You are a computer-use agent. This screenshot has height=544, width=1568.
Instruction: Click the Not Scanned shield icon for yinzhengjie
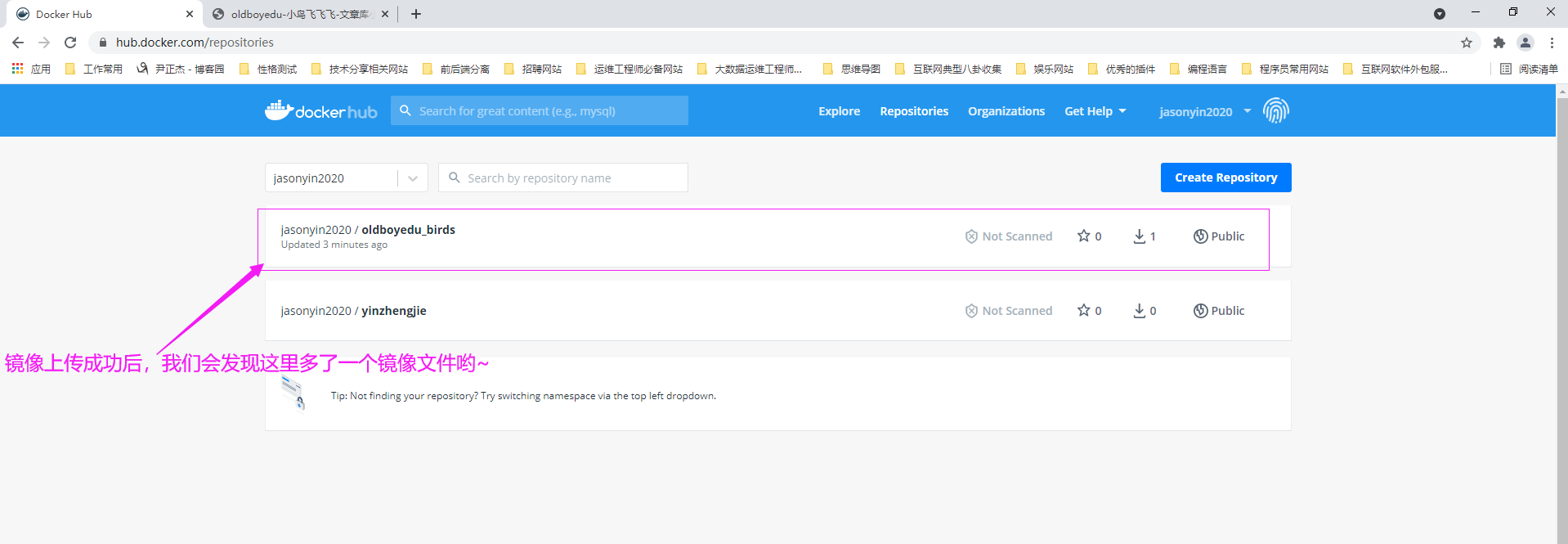click(x=971, y=311)
